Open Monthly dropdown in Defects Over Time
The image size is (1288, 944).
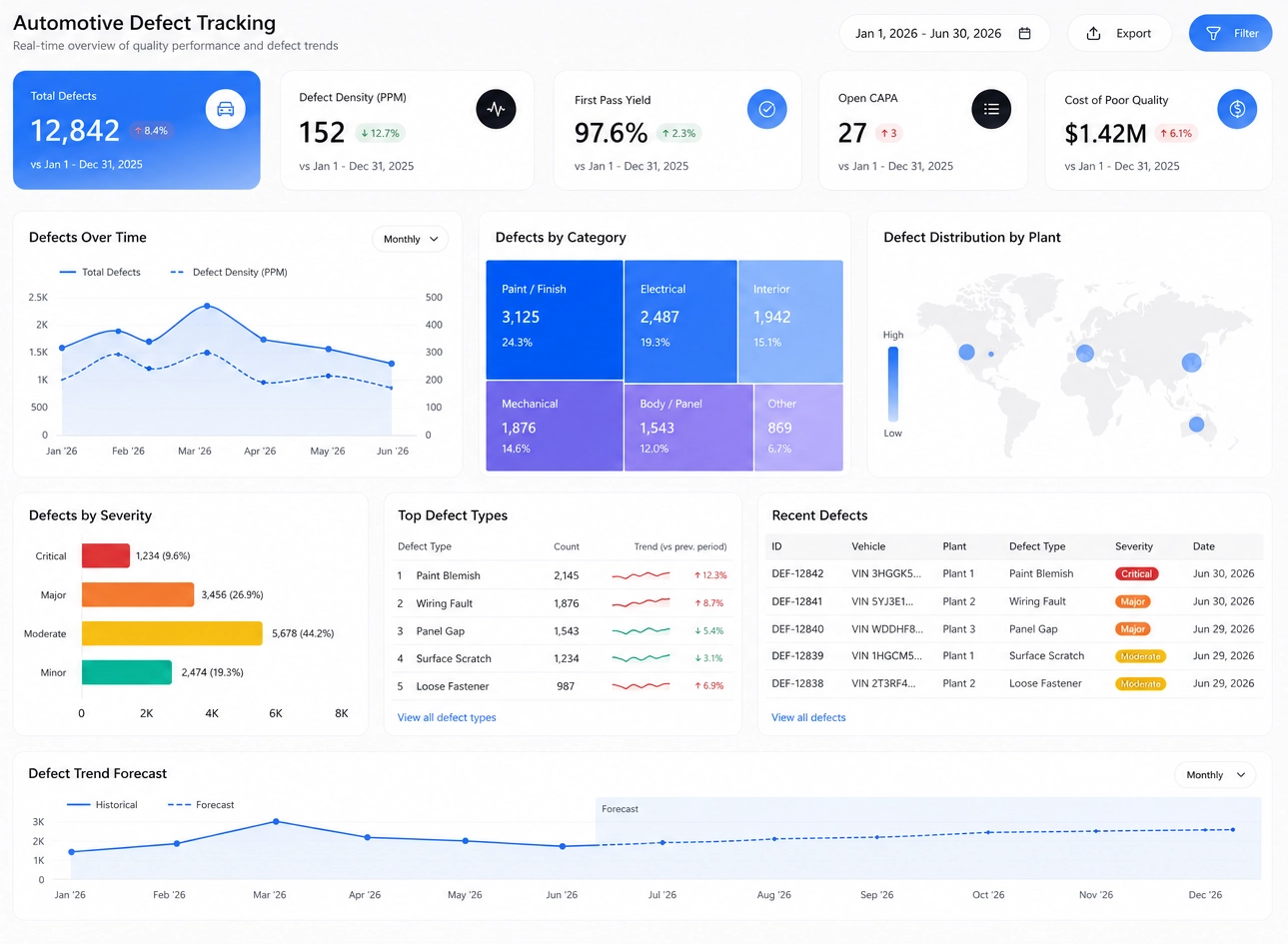[411, 239]
